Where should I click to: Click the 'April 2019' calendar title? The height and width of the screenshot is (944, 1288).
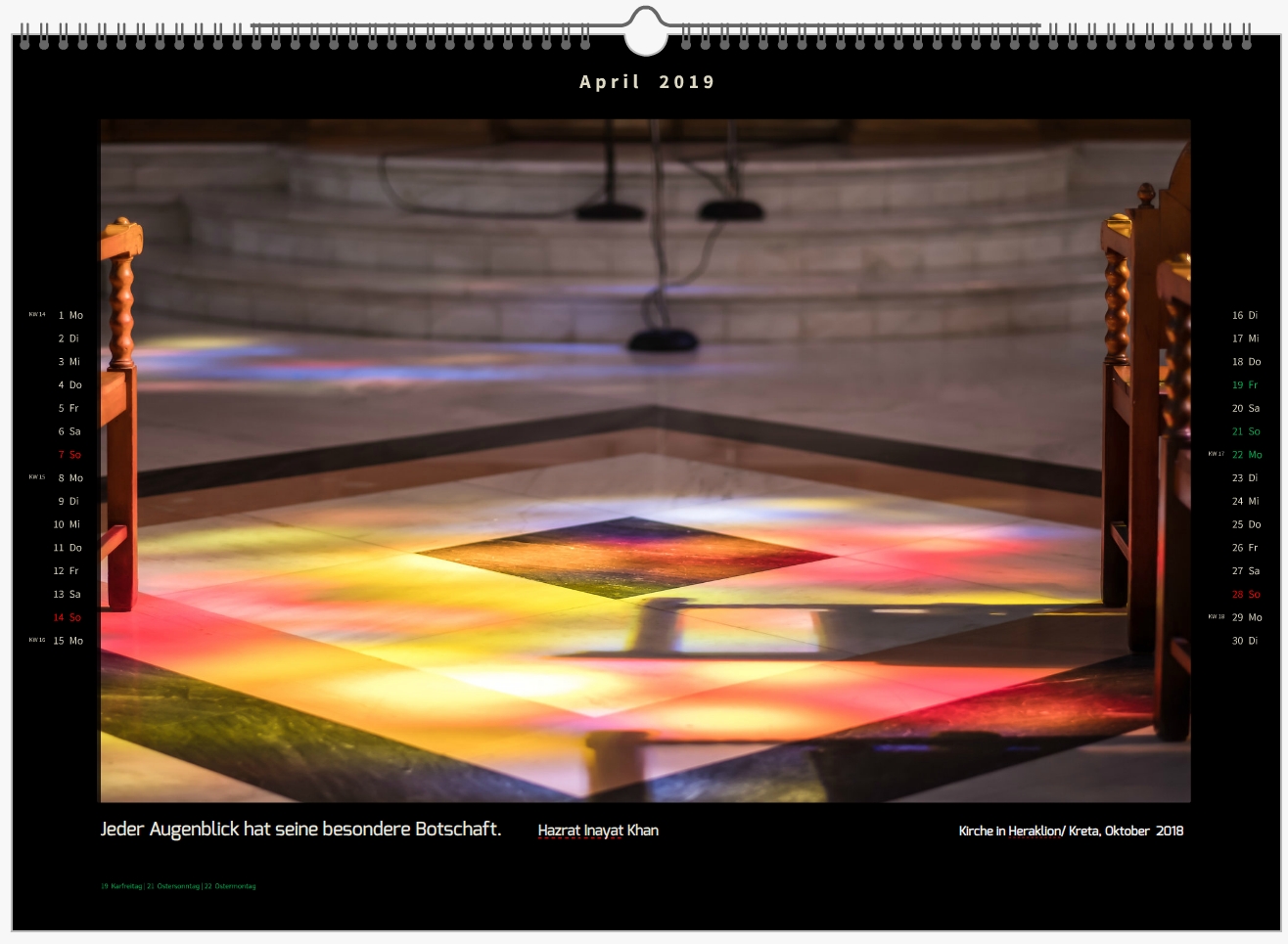647,82
